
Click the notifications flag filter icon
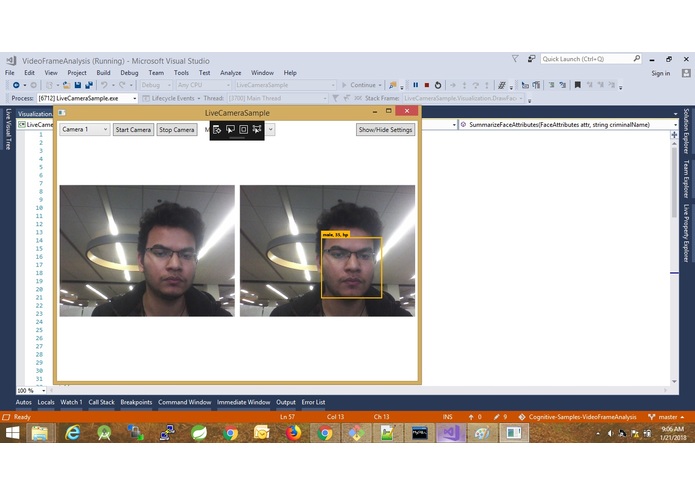(x=515, y=59)
